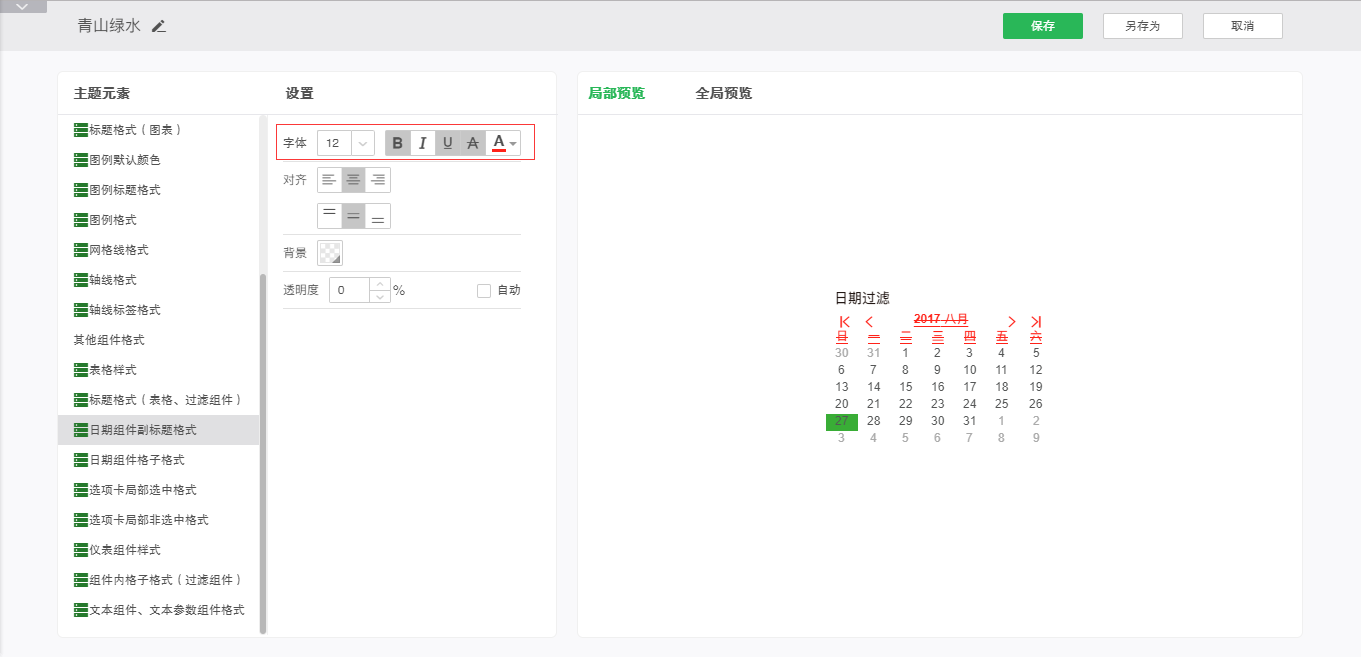Open the background color swatch

(329, 253)
